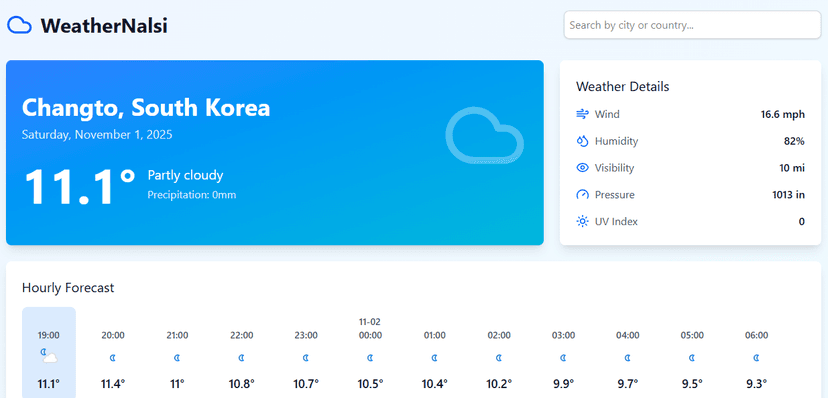Click the 10.7° temperature at 23:00
Image resolution: width=828 pixels, height=398 pixels.
click(306, 384)
